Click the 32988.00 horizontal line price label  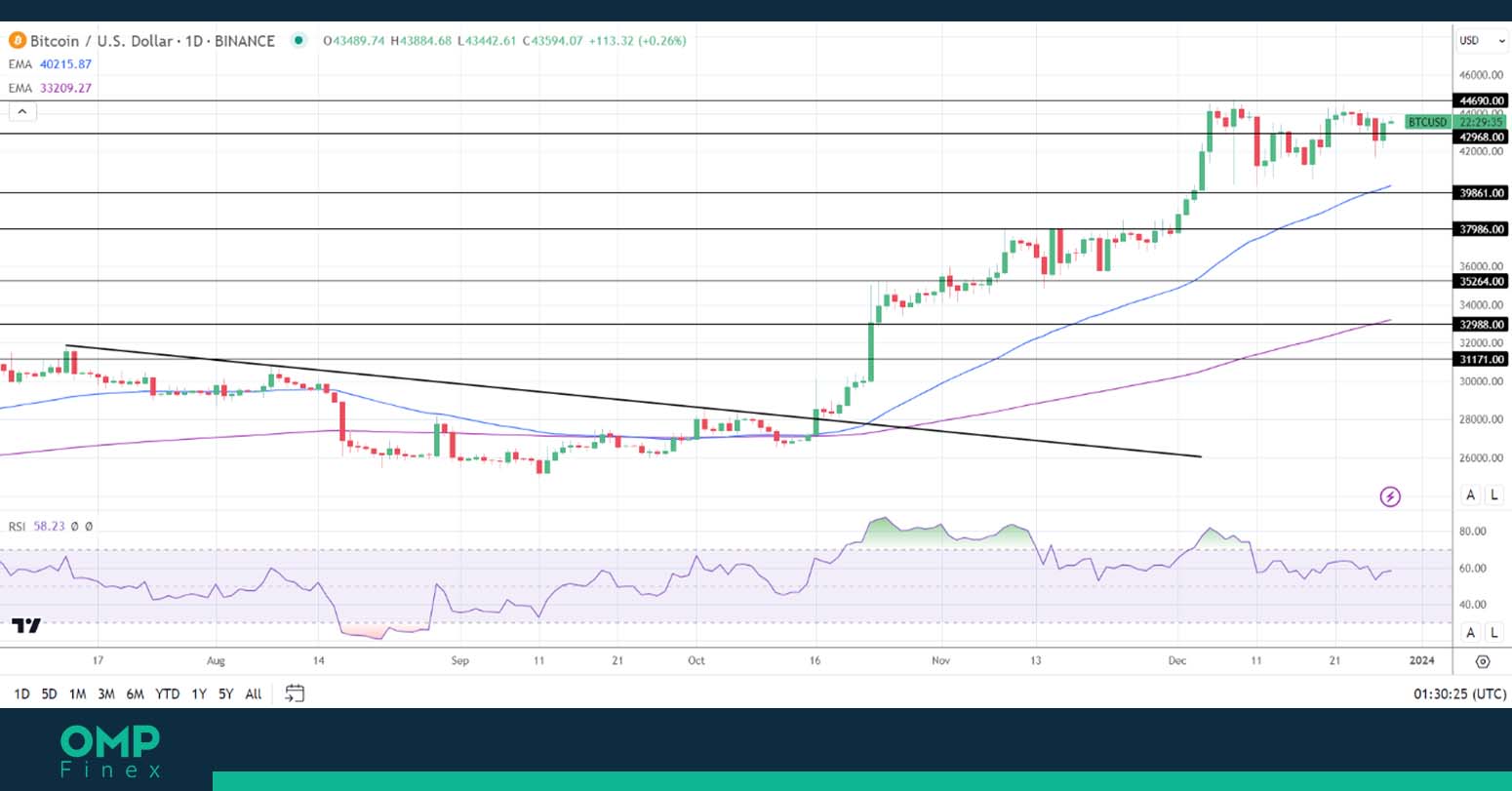pos(1481,324)
